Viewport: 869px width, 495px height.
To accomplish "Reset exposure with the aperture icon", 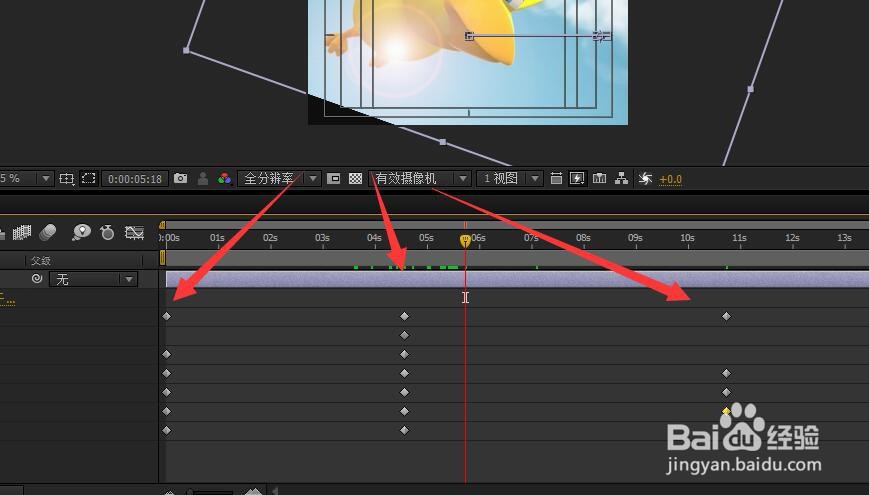I will 645,178.
